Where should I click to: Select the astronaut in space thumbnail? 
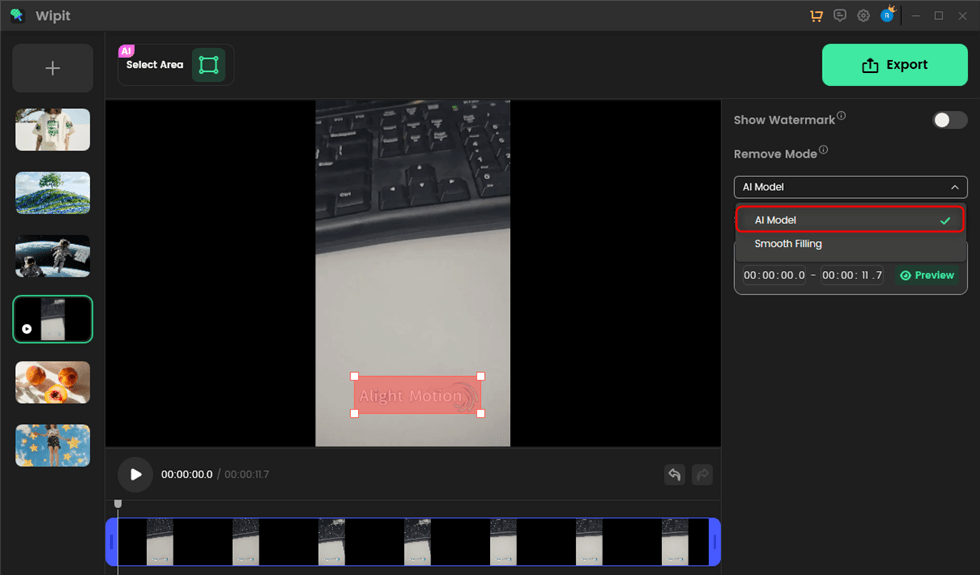click(52, 256)
